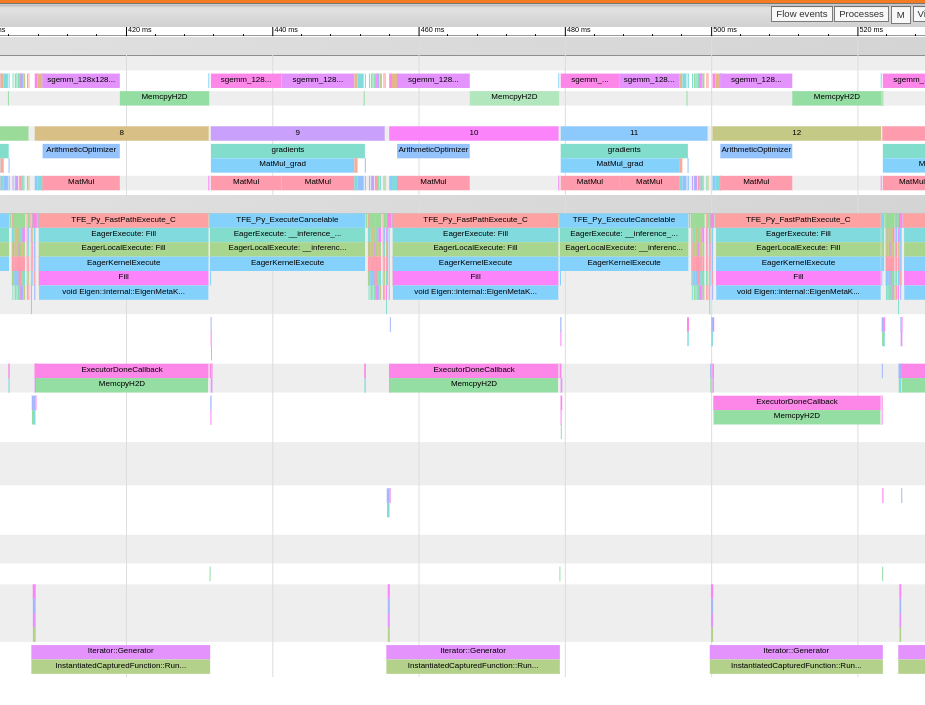Select the sgemm_128x128... kernel slice

[81, 80]
